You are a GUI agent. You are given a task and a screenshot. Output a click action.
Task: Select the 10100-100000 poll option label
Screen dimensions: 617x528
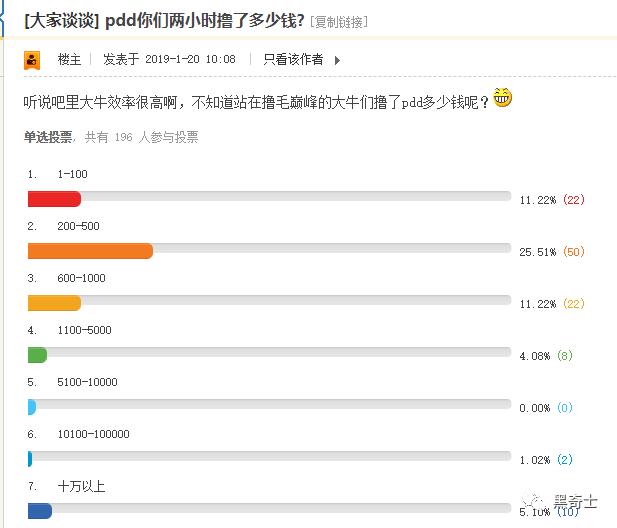click(x=93, y=435)
